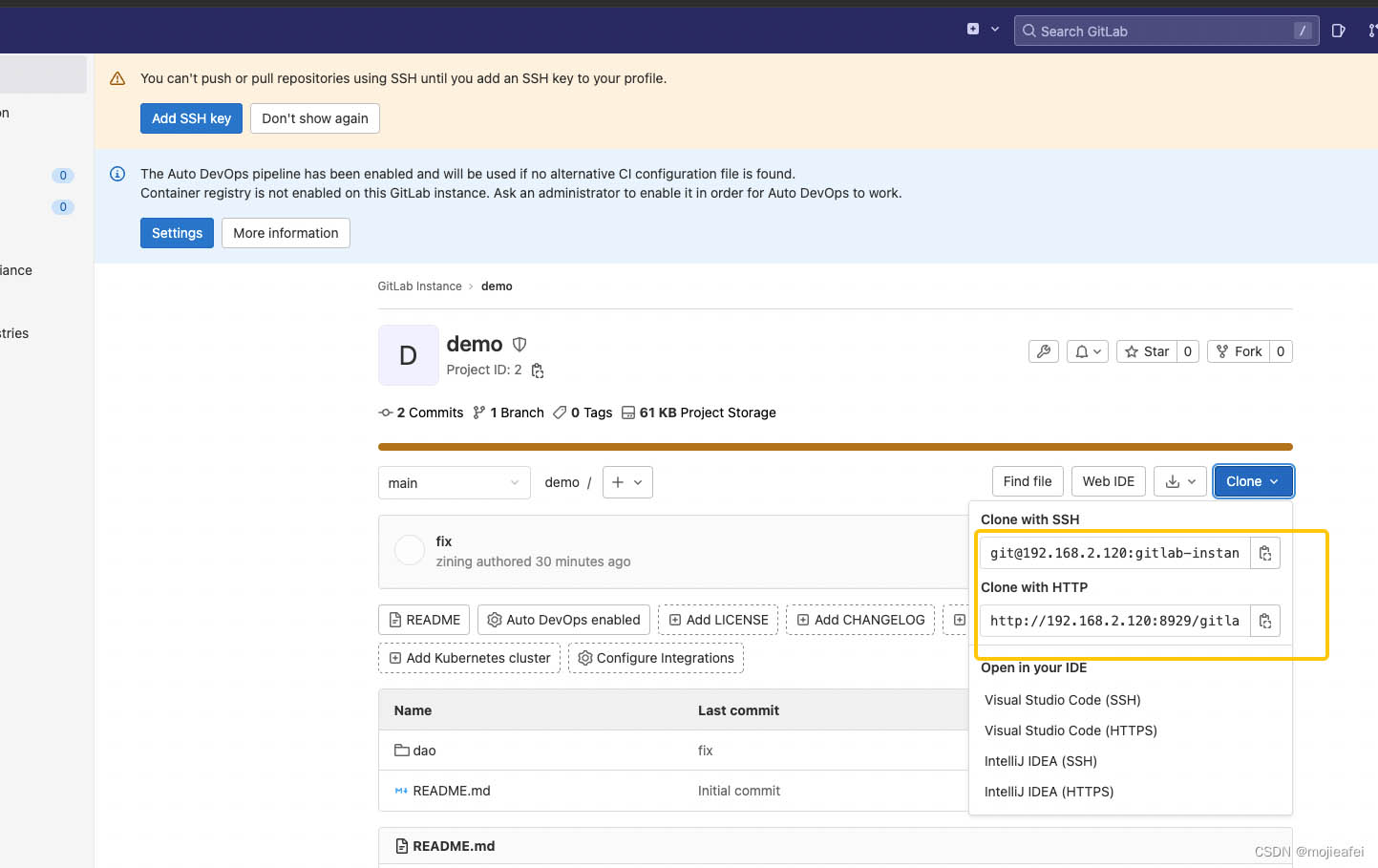Viewport: 1378px width, 868px height.
Task: Open the star count of 0
Action: [x=1188, y=351]
